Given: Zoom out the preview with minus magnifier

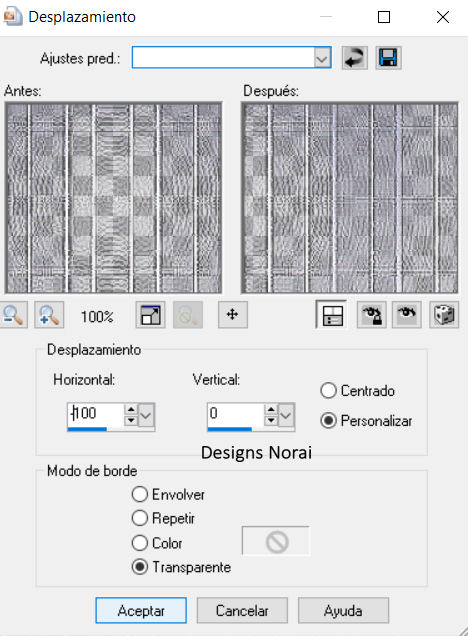Looking at the screenshot, I should [x=13, y=315].
